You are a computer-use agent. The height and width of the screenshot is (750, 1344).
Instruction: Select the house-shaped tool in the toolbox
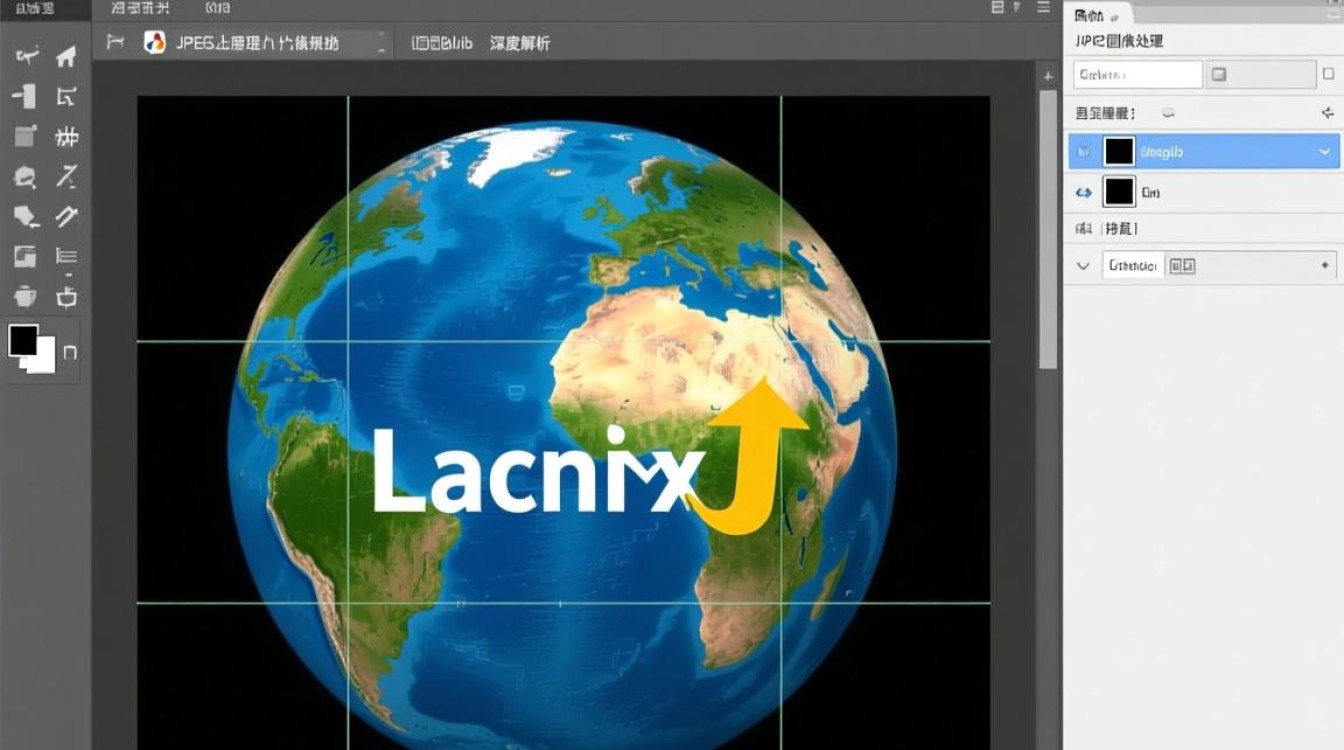tap(66, 57)
